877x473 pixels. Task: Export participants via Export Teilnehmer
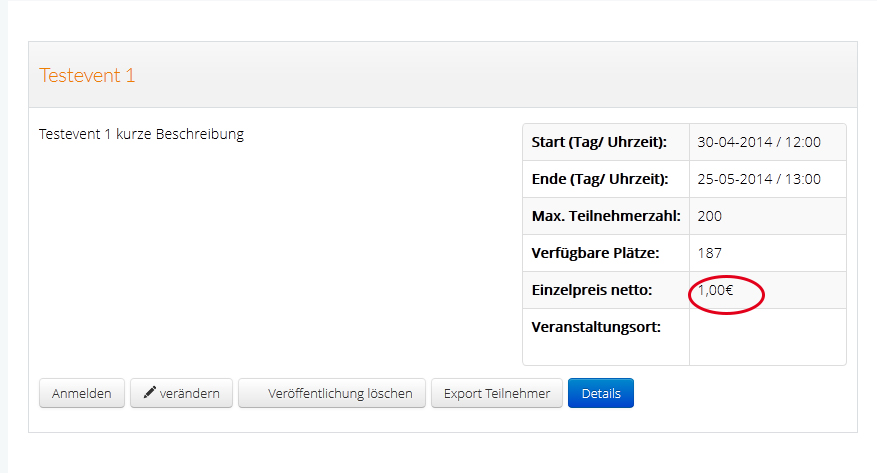497,393
